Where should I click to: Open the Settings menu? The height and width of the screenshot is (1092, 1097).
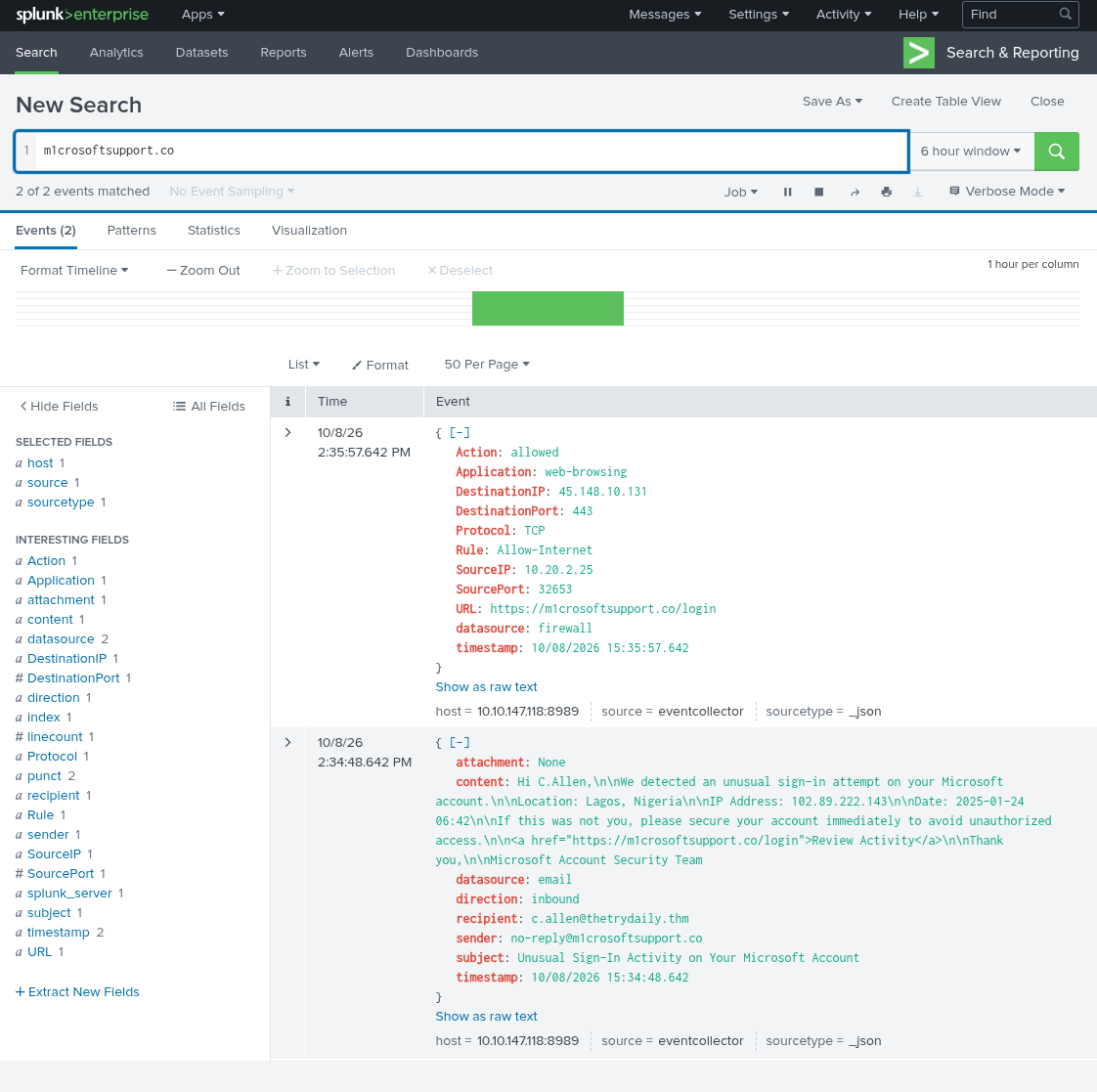pos(759,14)
